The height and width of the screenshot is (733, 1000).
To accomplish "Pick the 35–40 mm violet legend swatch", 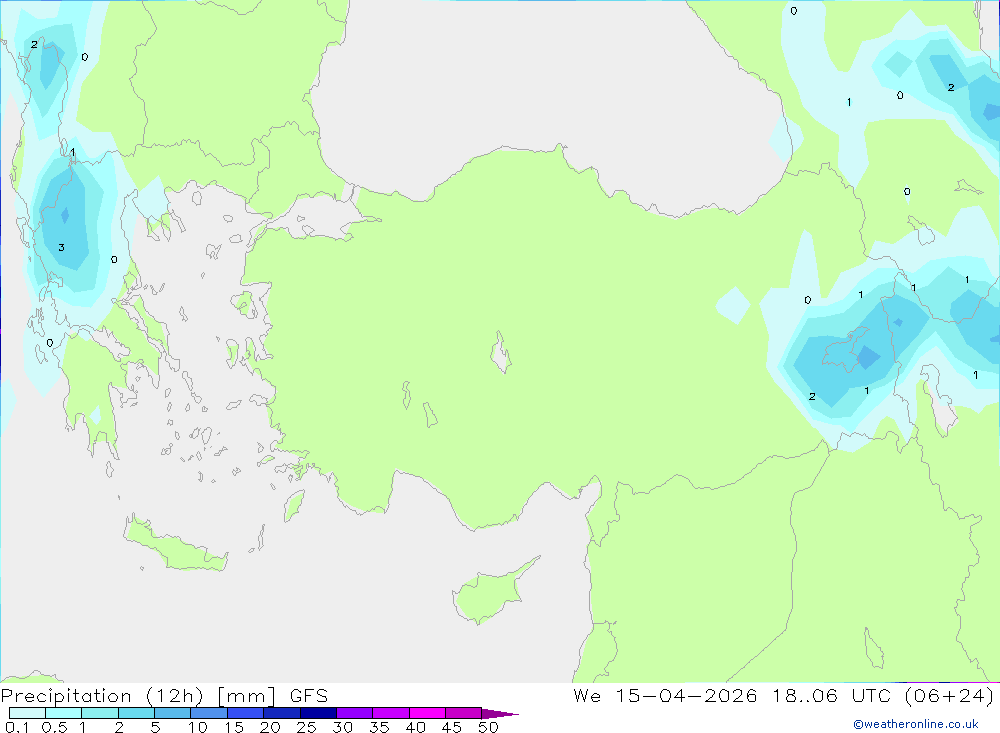I will click(x=390, y=713).
